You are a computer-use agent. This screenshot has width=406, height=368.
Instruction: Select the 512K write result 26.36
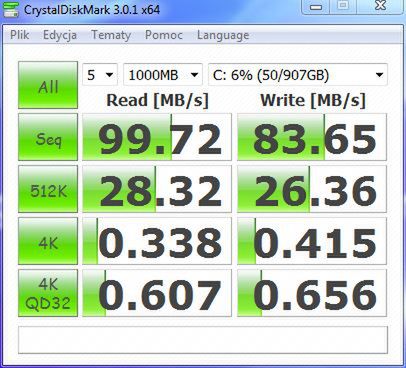(312, 189)
